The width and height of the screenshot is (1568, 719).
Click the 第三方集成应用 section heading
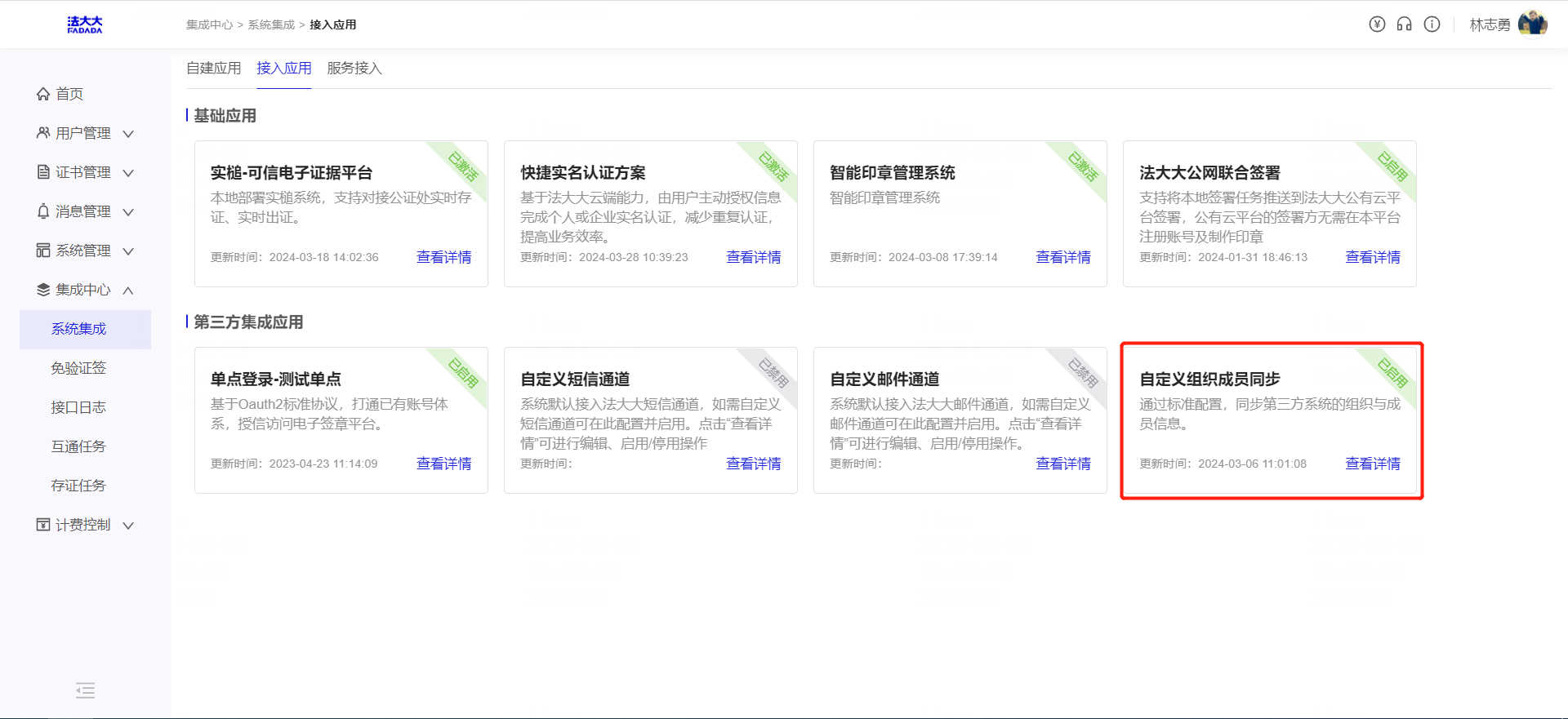point(248,322)
